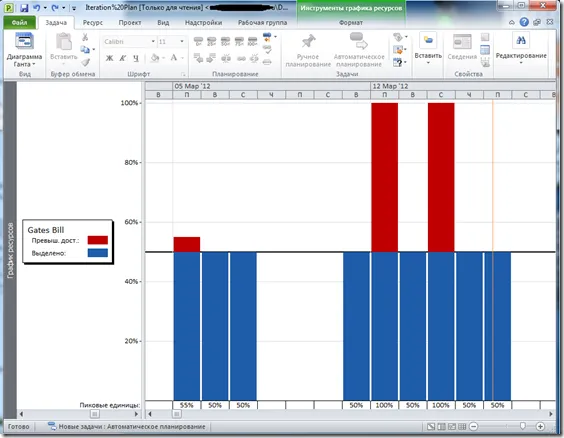Click the Split task icon
Screen dimensions: 564x438
click(x=226, y=58)
